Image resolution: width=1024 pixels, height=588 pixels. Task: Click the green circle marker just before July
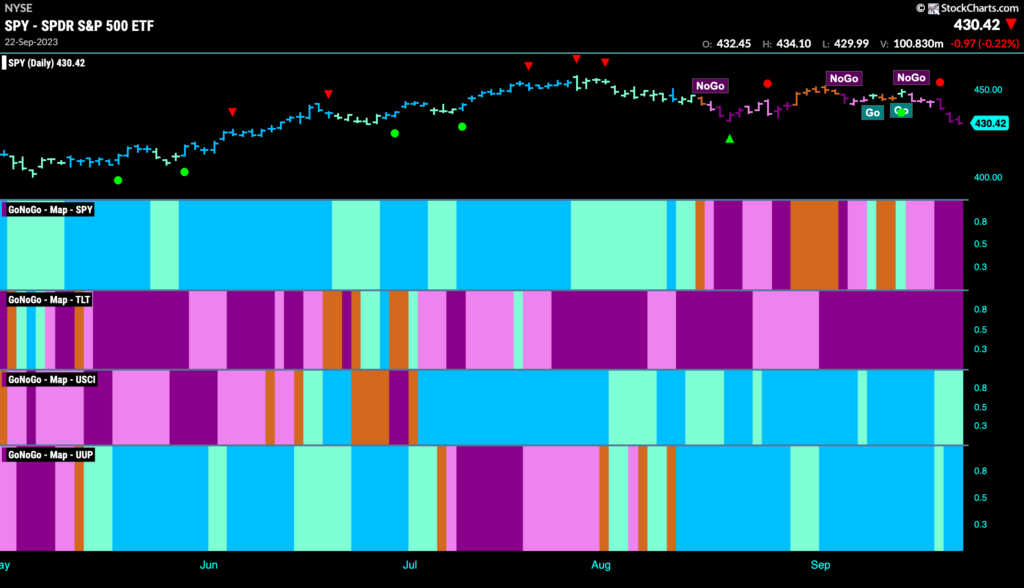394,133
